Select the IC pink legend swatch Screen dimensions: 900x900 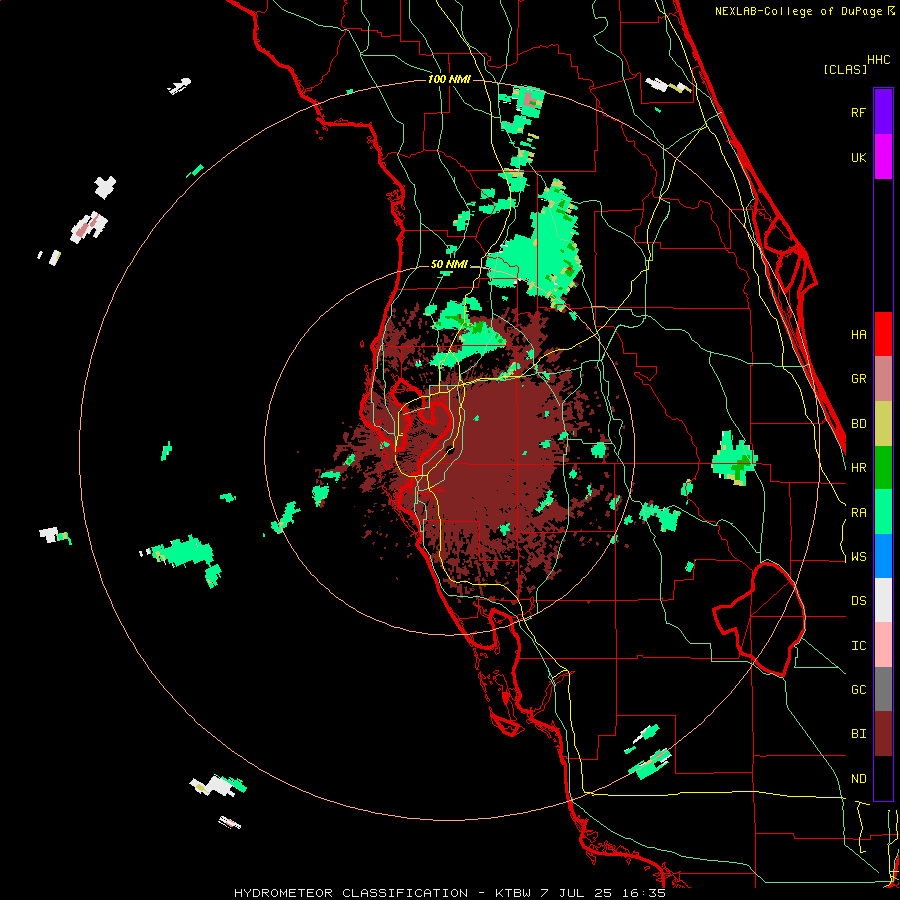(x=883, y=645)
